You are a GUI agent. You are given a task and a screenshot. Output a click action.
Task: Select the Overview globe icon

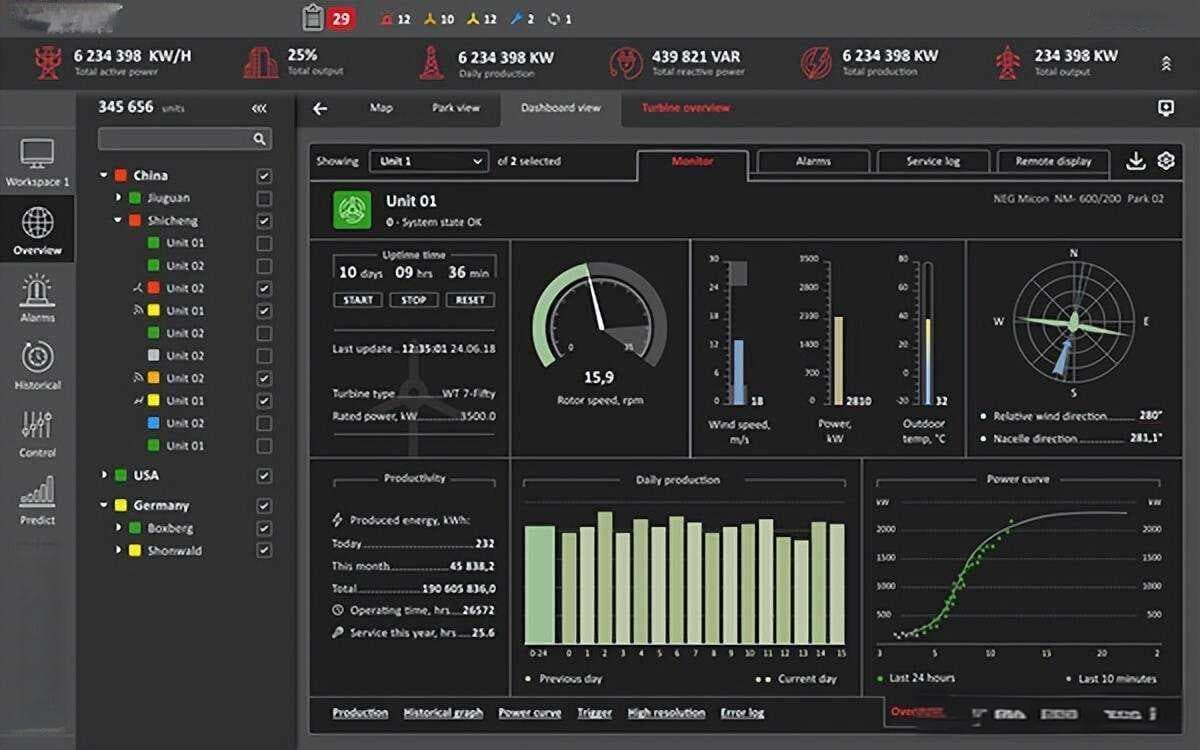[38, 223]
